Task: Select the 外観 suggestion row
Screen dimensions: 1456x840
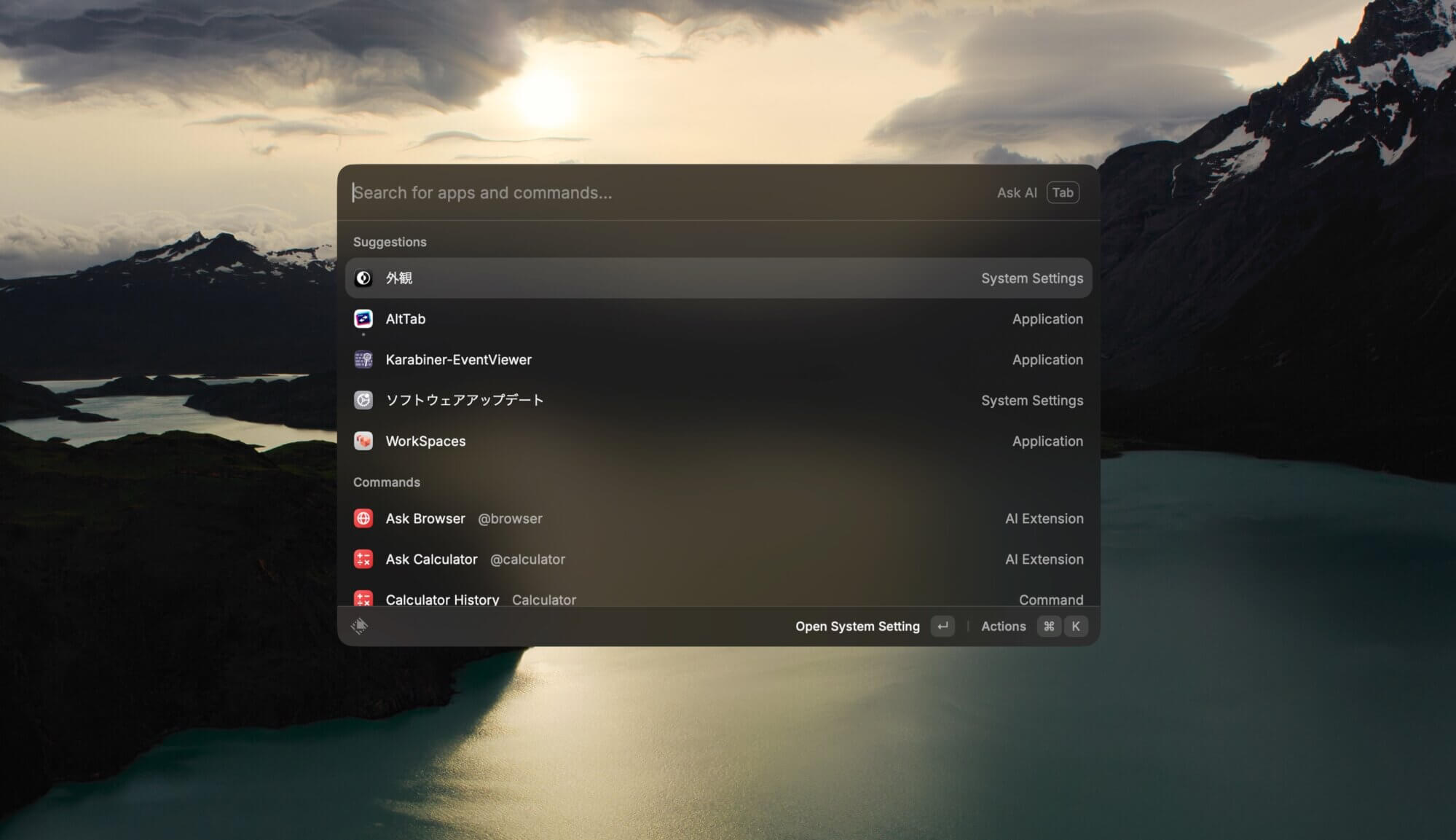Action: click(x=718, y=278)
